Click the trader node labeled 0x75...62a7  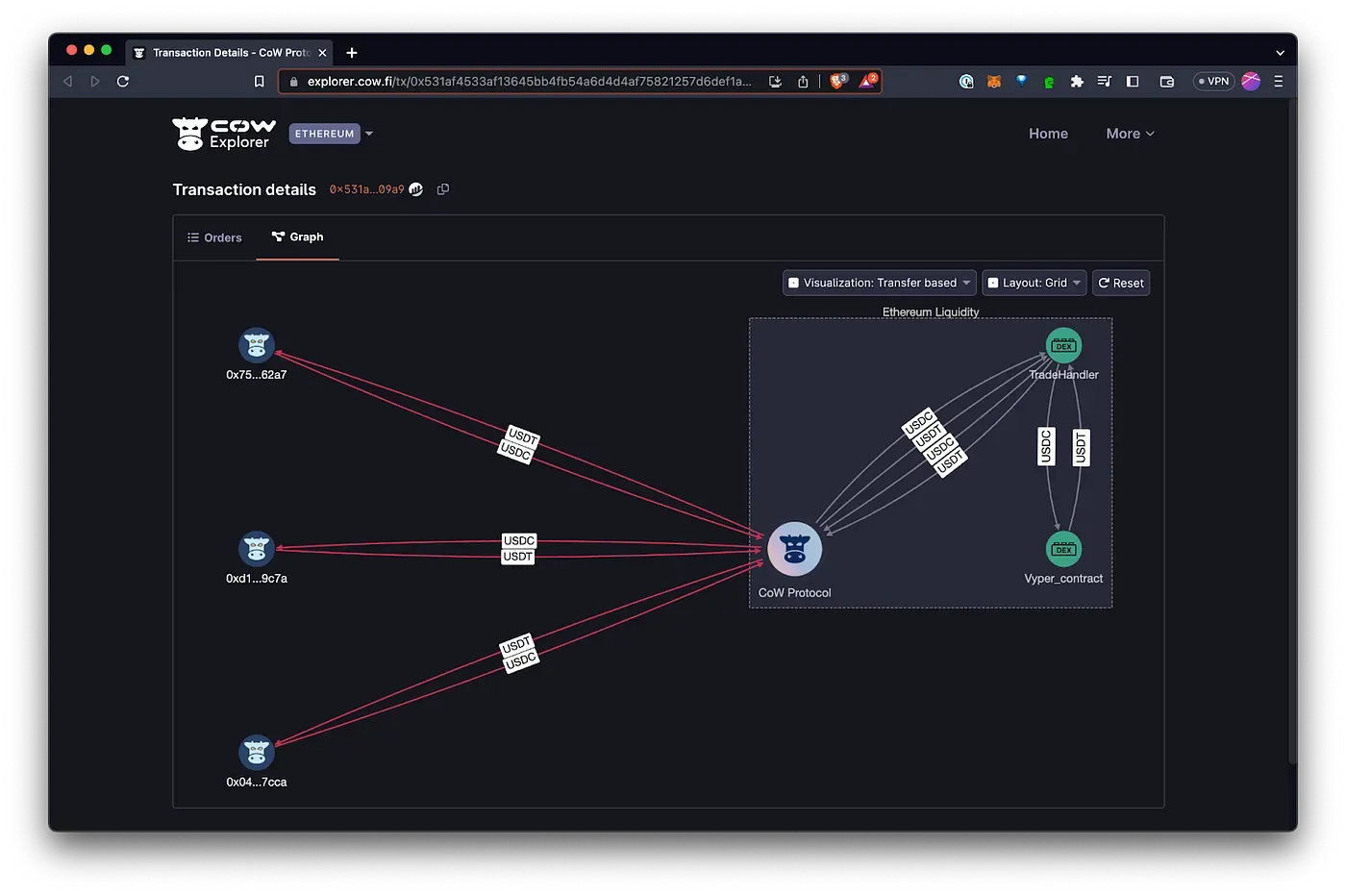(256, 343)
